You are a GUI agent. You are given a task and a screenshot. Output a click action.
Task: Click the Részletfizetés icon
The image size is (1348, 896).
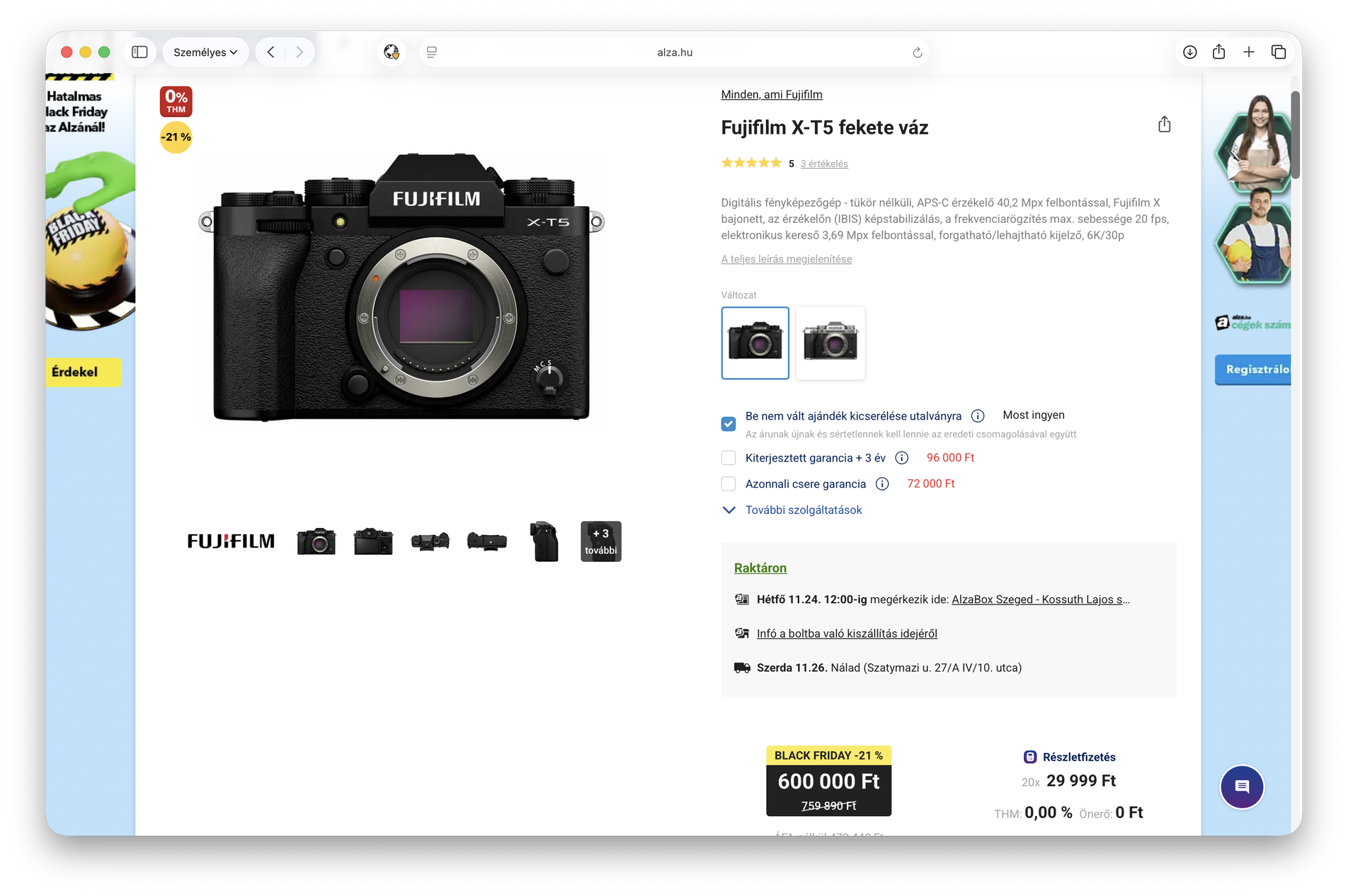coord(1030,757)
